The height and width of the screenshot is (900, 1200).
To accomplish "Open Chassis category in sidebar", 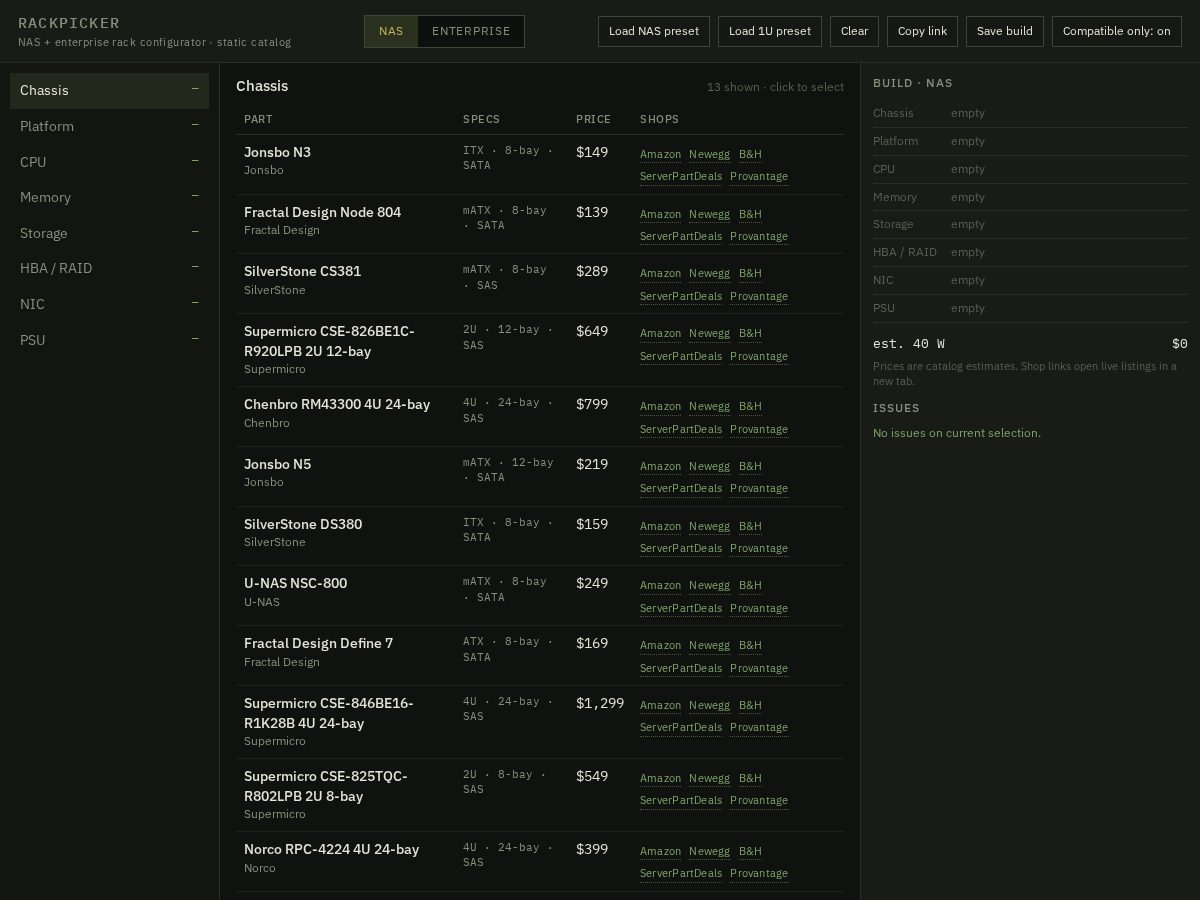I will coord(109,90).
